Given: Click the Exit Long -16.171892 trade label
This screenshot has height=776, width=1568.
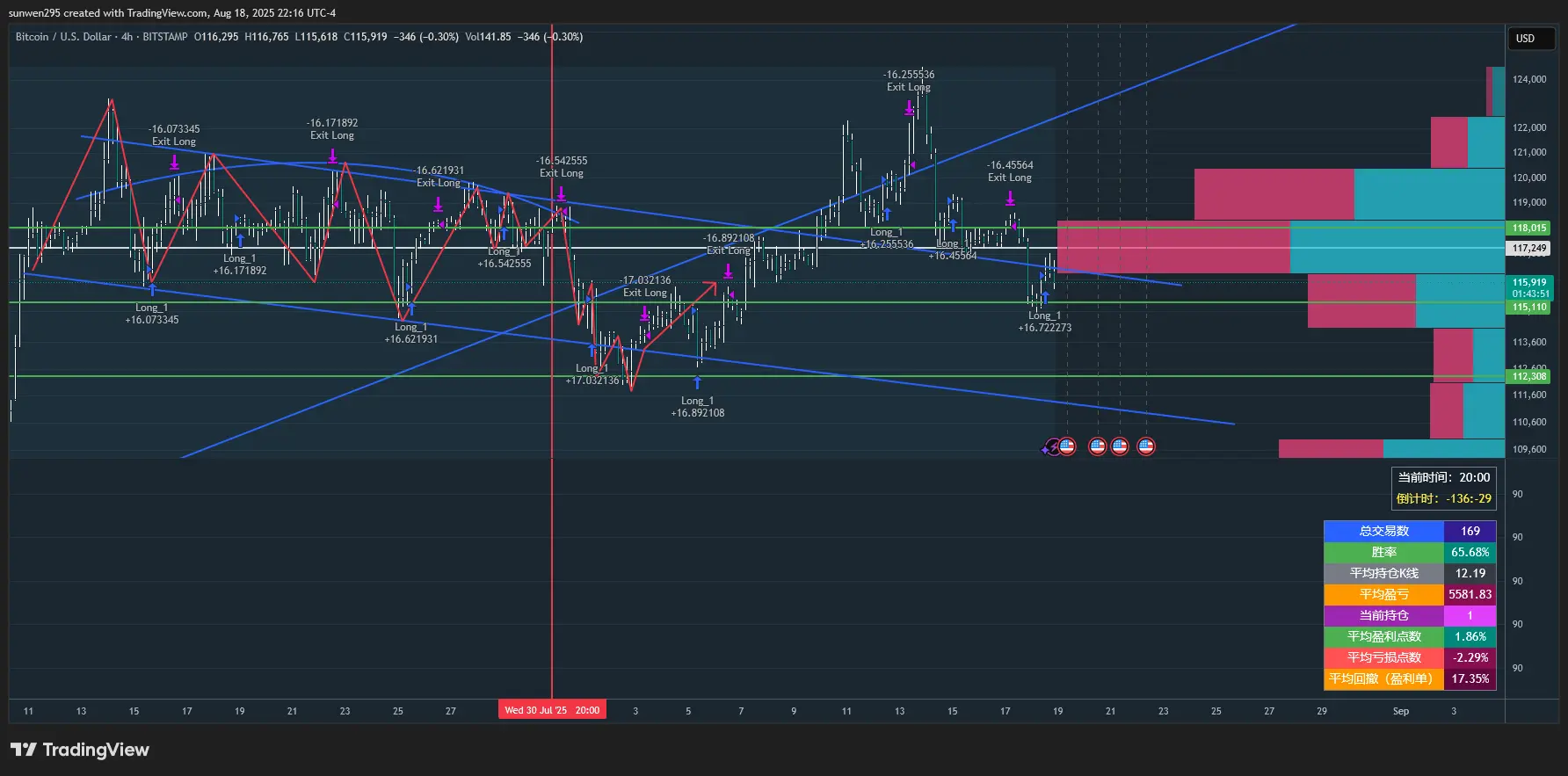Looking at the screenshot, I should [x=332, y=129].
